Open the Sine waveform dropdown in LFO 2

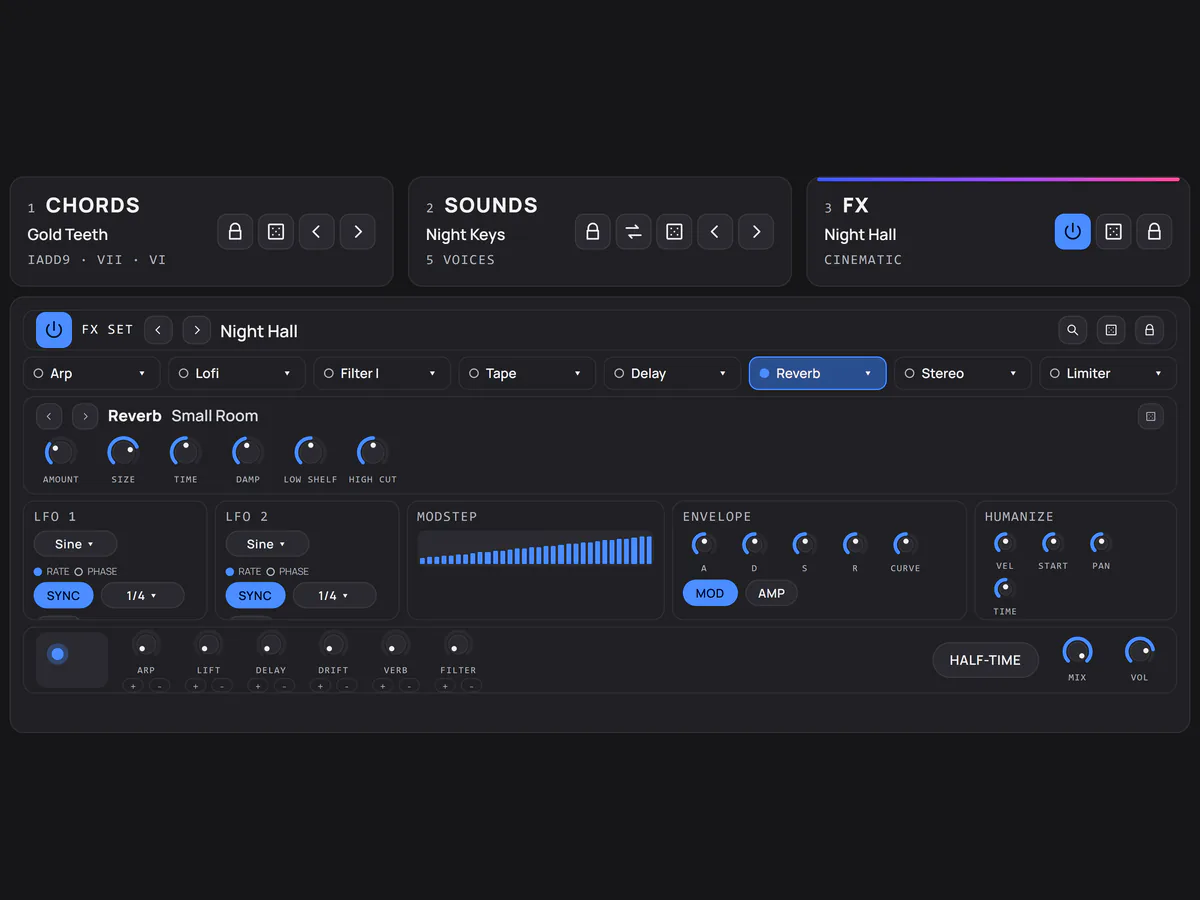coord(267,544)
